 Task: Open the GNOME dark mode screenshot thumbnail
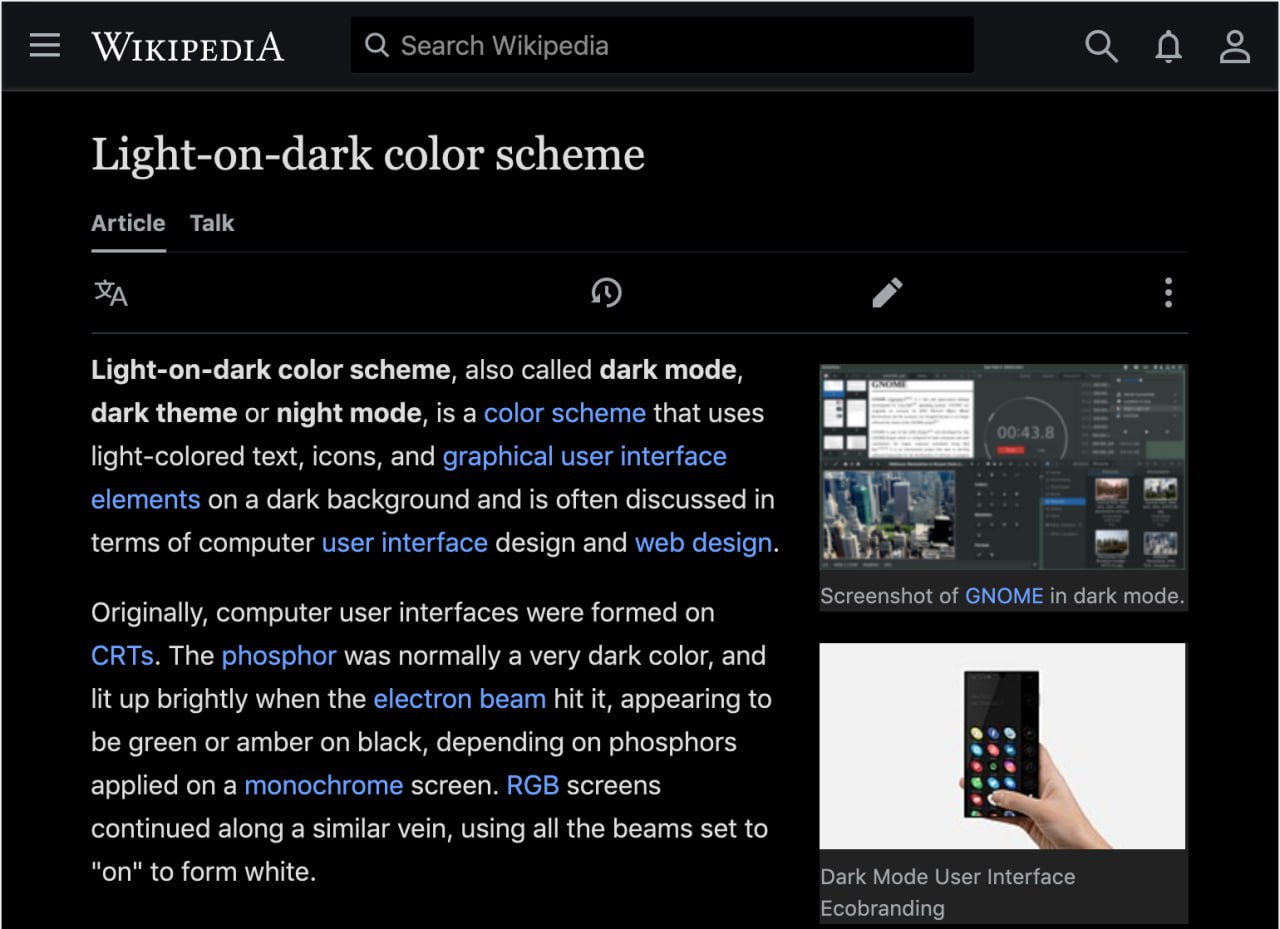pyautogui.click(x=1002, y=468)
